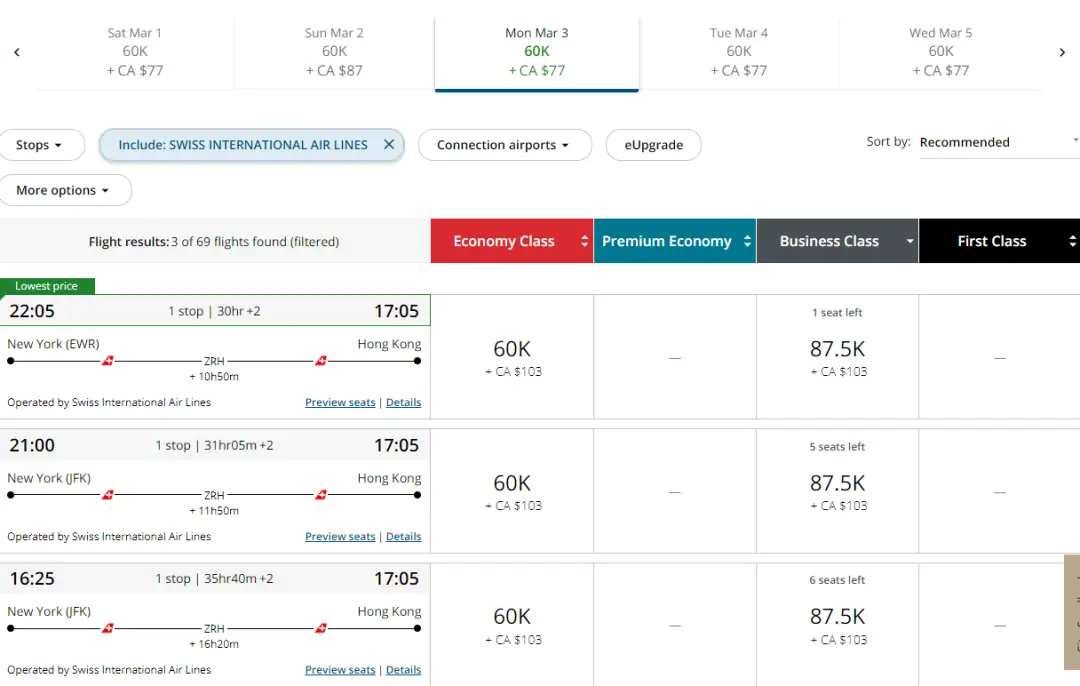
Task: Open Details for 22:05 EWR flight
Action: (x=403, y=402)
